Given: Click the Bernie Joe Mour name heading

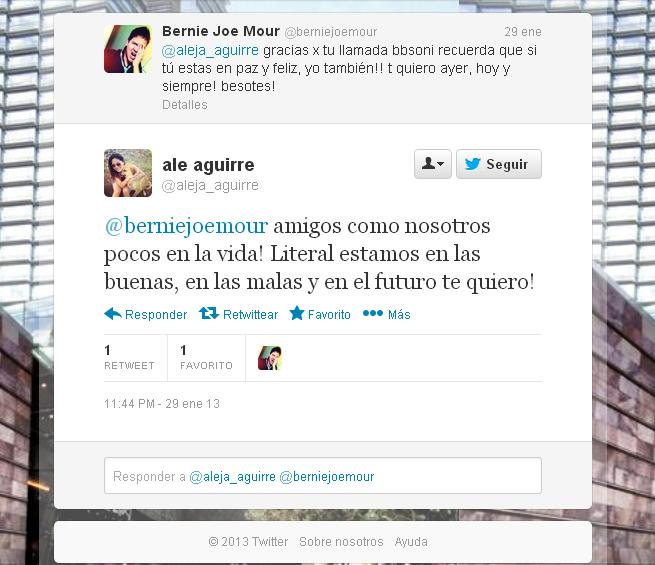Looking at the screenshot, I should point(221,31).
